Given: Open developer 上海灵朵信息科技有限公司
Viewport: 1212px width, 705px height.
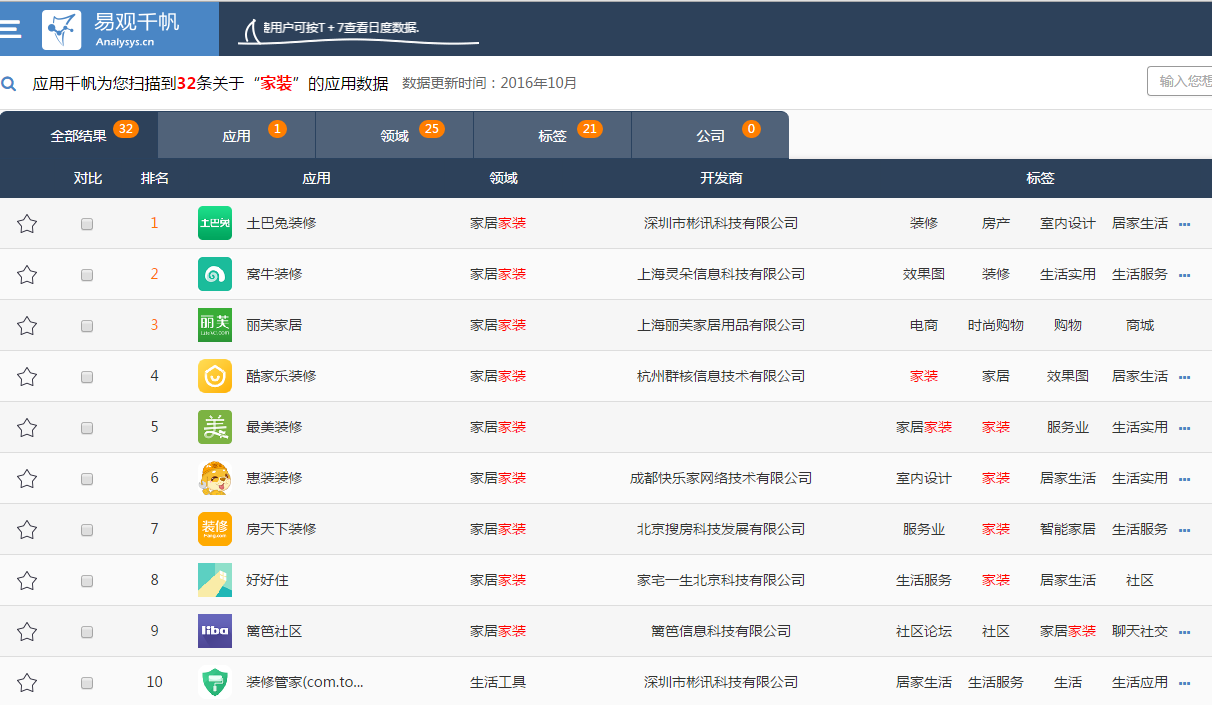Looking at the screenshot, I should click(x=721, y=274).
